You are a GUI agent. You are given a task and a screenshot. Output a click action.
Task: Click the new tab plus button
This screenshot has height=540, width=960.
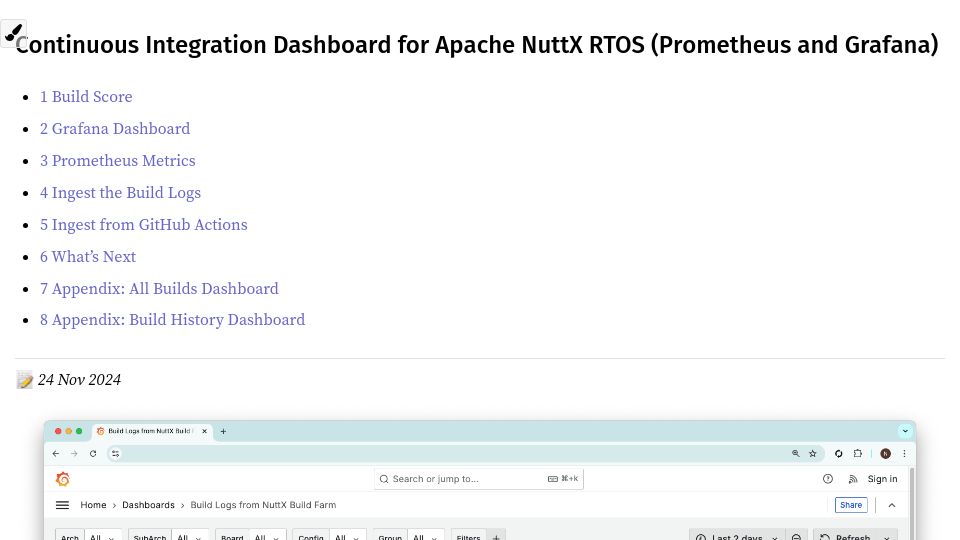[x=223, y=431]
